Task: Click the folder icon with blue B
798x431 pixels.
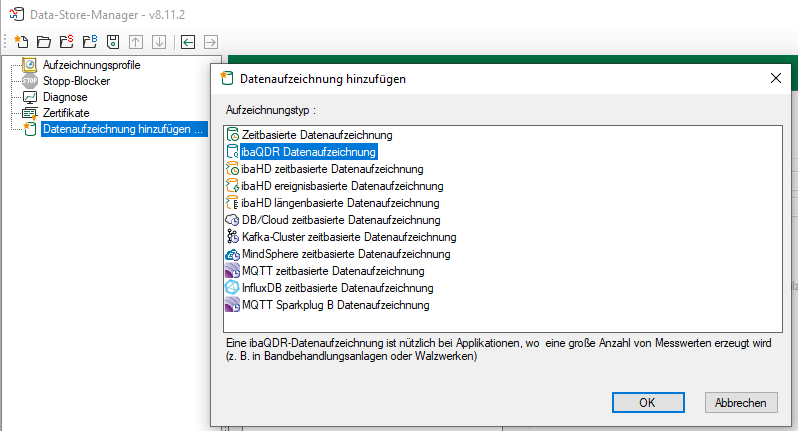Action: tap(90, 42)
